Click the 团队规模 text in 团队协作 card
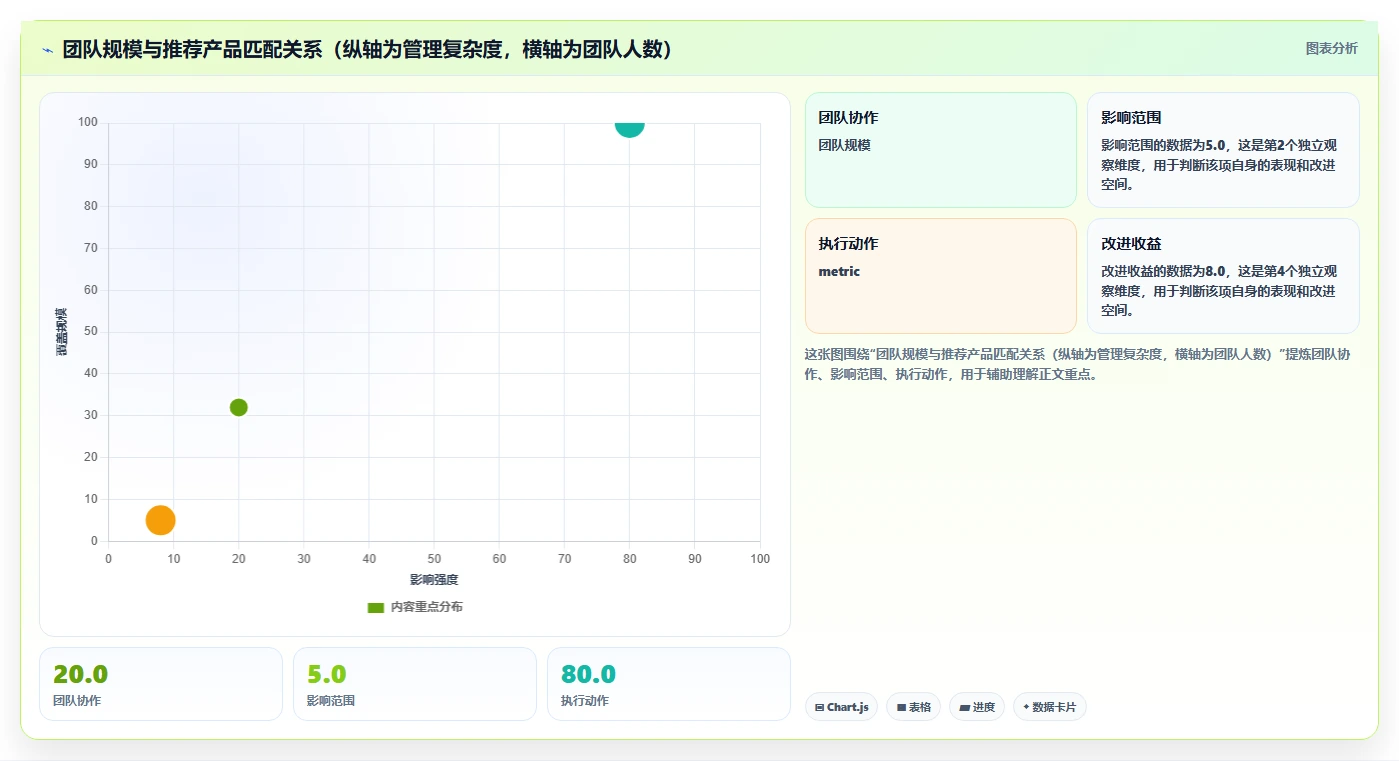Viewport: 1399px width, 761px height. [x=845, y=145]
